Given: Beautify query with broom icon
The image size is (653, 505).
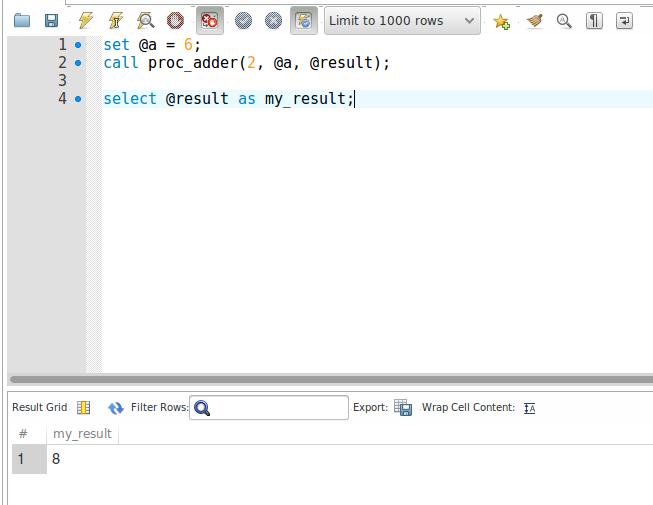Looking at the screenshot, I should coord(534,20).
